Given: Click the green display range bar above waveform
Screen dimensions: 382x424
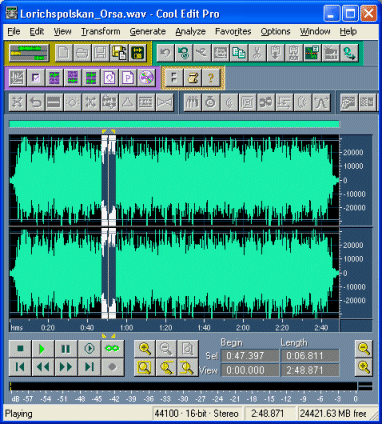Looking at the screenshot, I should (x=174, y=124).
